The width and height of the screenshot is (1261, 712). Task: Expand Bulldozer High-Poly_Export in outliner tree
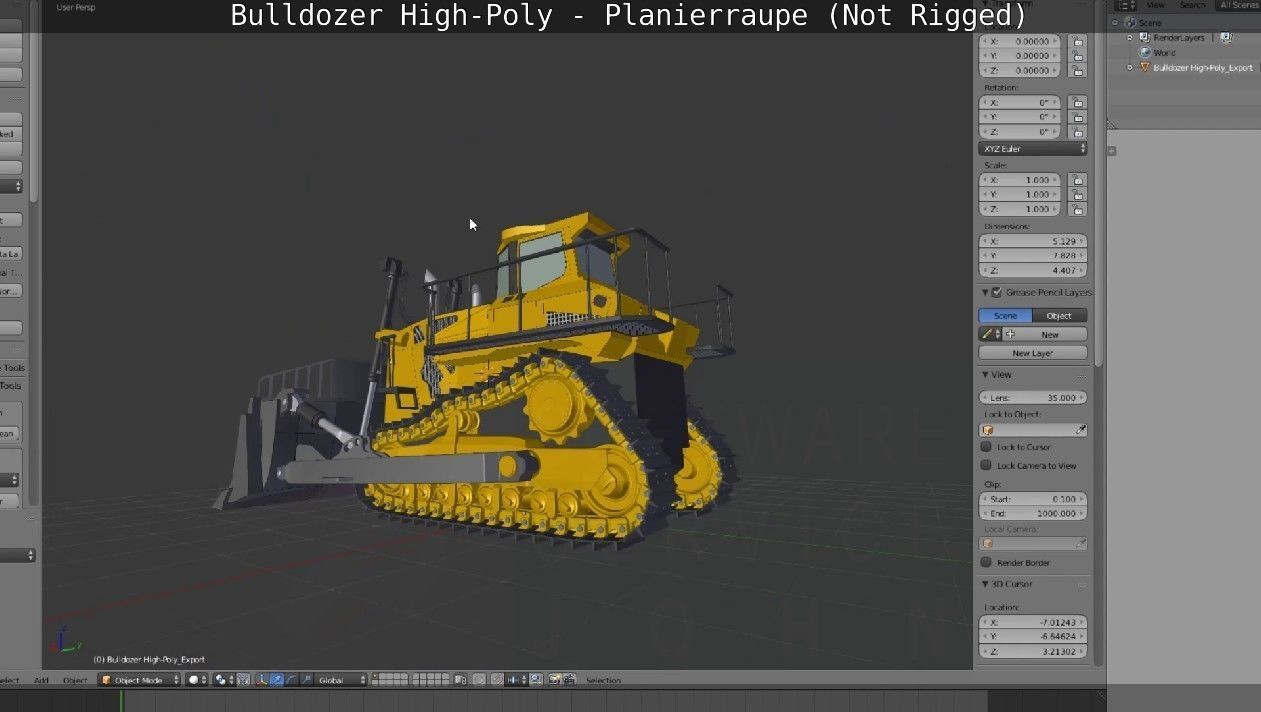point(1130,68)
